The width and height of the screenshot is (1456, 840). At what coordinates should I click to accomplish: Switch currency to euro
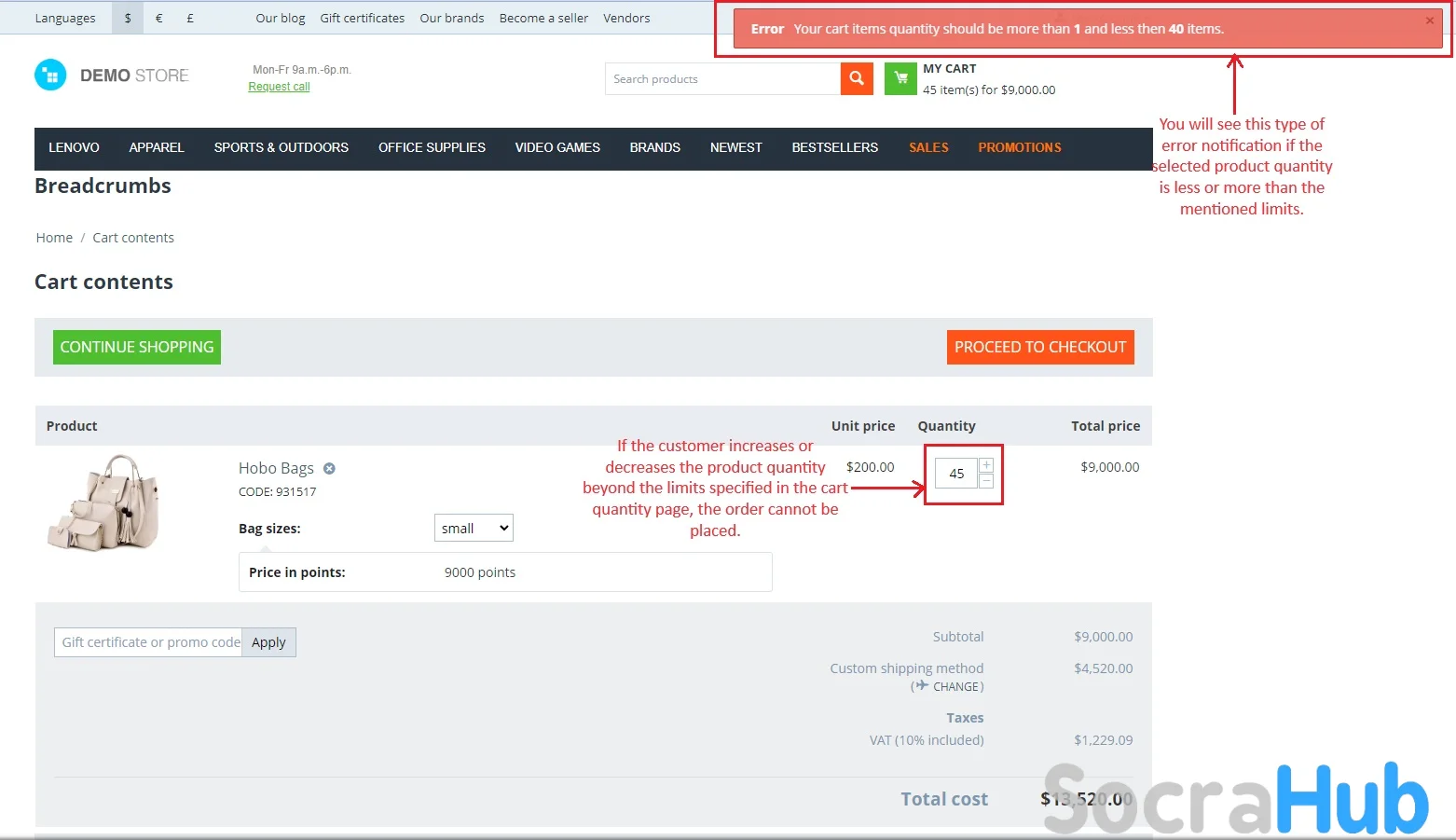159,18
